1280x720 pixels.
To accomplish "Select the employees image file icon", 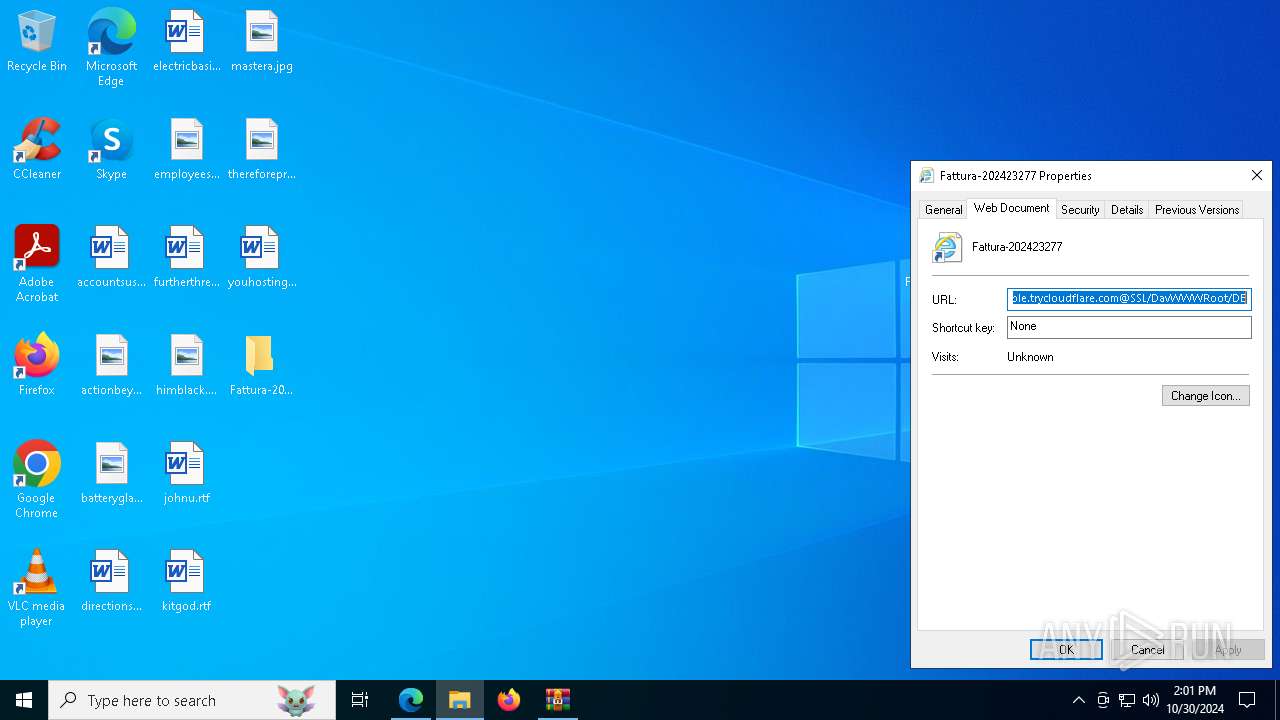I will click(186, 149).
